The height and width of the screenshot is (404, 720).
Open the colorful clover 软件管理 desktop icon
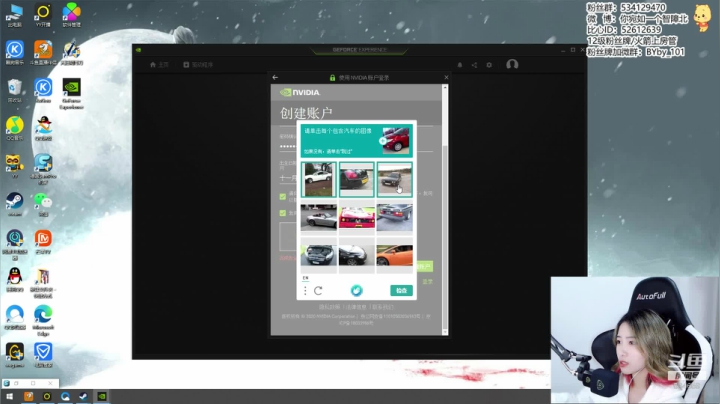click(x=72, y=15)
